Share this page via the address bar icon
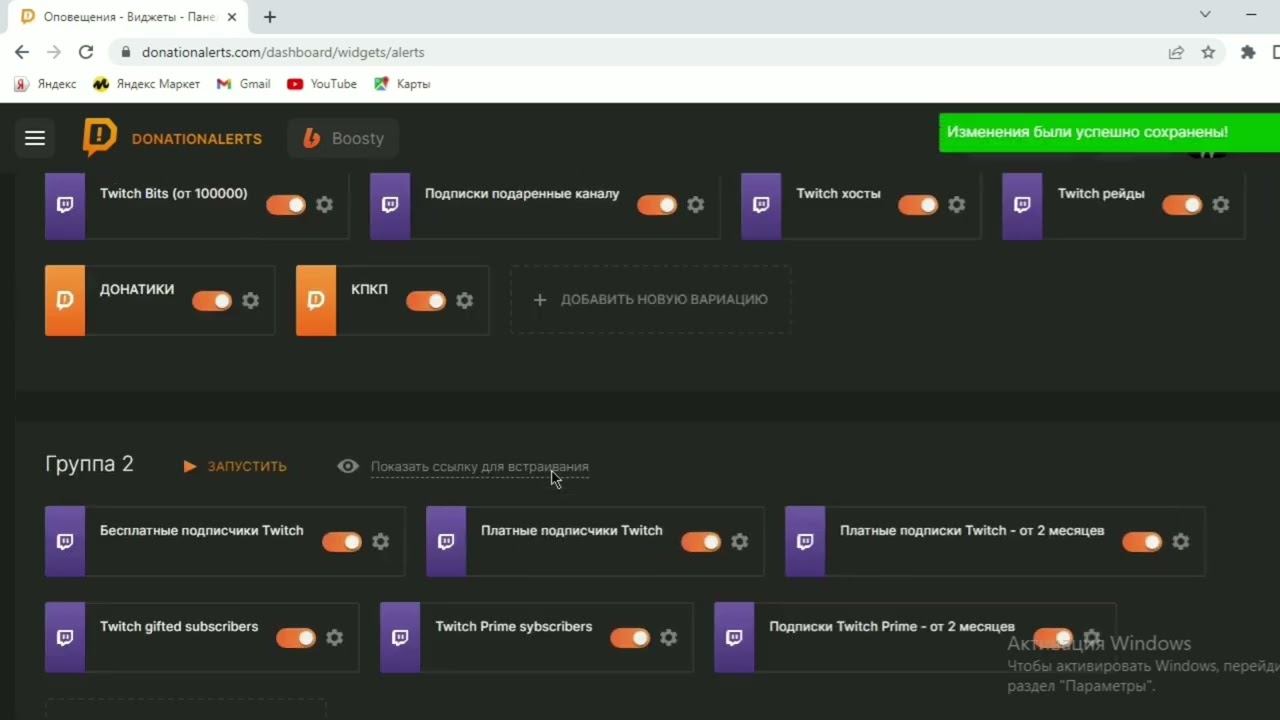This screenshot has height=720, width=1280. click(1176, 52)
